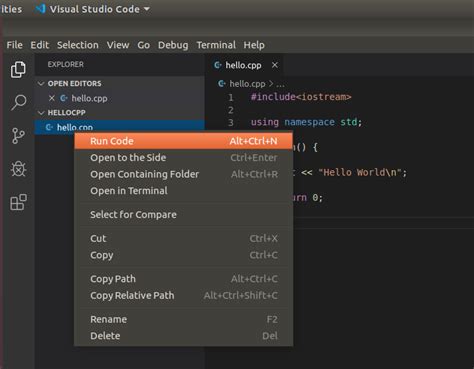This screenshot has width=474, height=369.
Task: Click the Visual Studio Code logo icon
Action: (40, 9)
